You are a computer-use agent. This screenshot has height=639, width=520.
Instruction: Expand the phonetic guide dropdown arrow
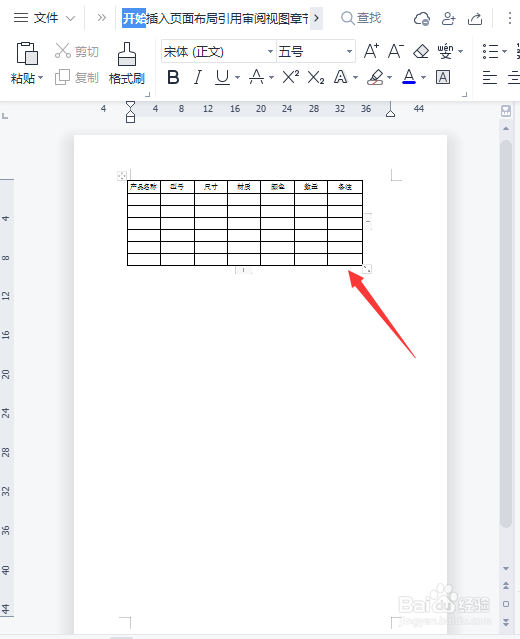(461, 52)
